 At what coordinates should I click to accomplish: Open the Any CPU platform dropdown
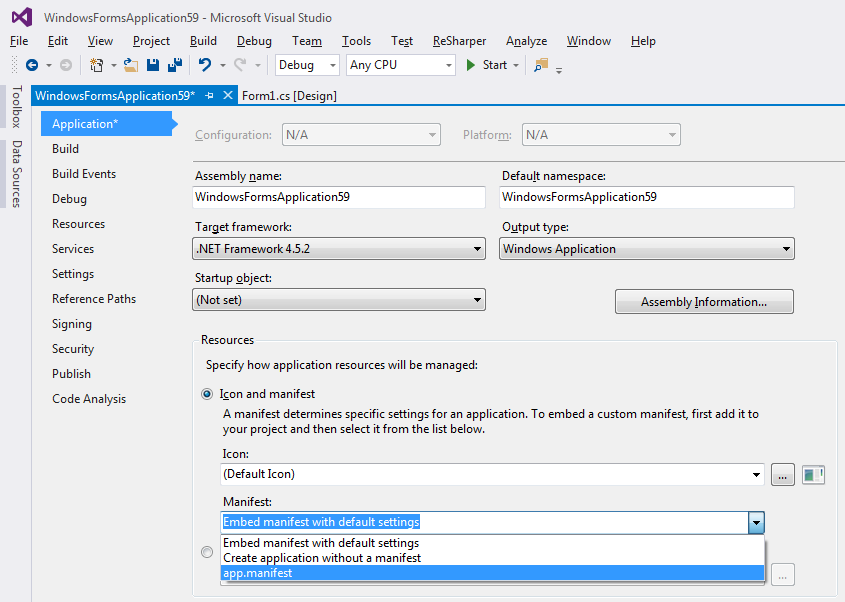coord(400,65)
